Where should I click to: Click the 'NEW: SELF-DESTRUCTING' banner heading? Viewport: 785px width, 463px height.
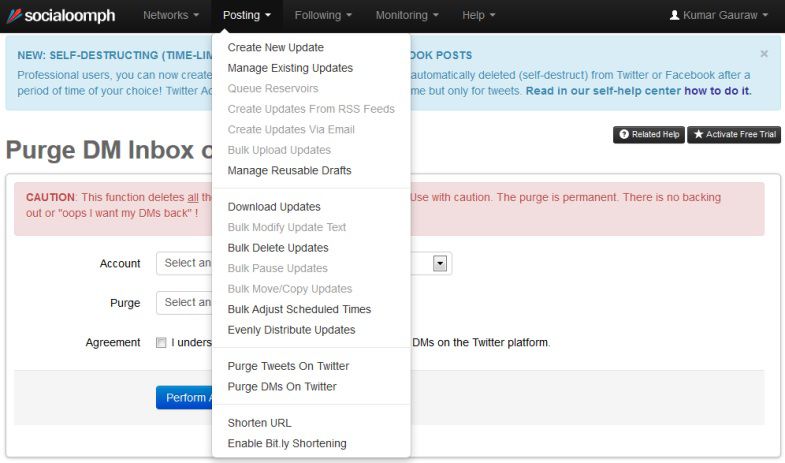click(115, 55)
